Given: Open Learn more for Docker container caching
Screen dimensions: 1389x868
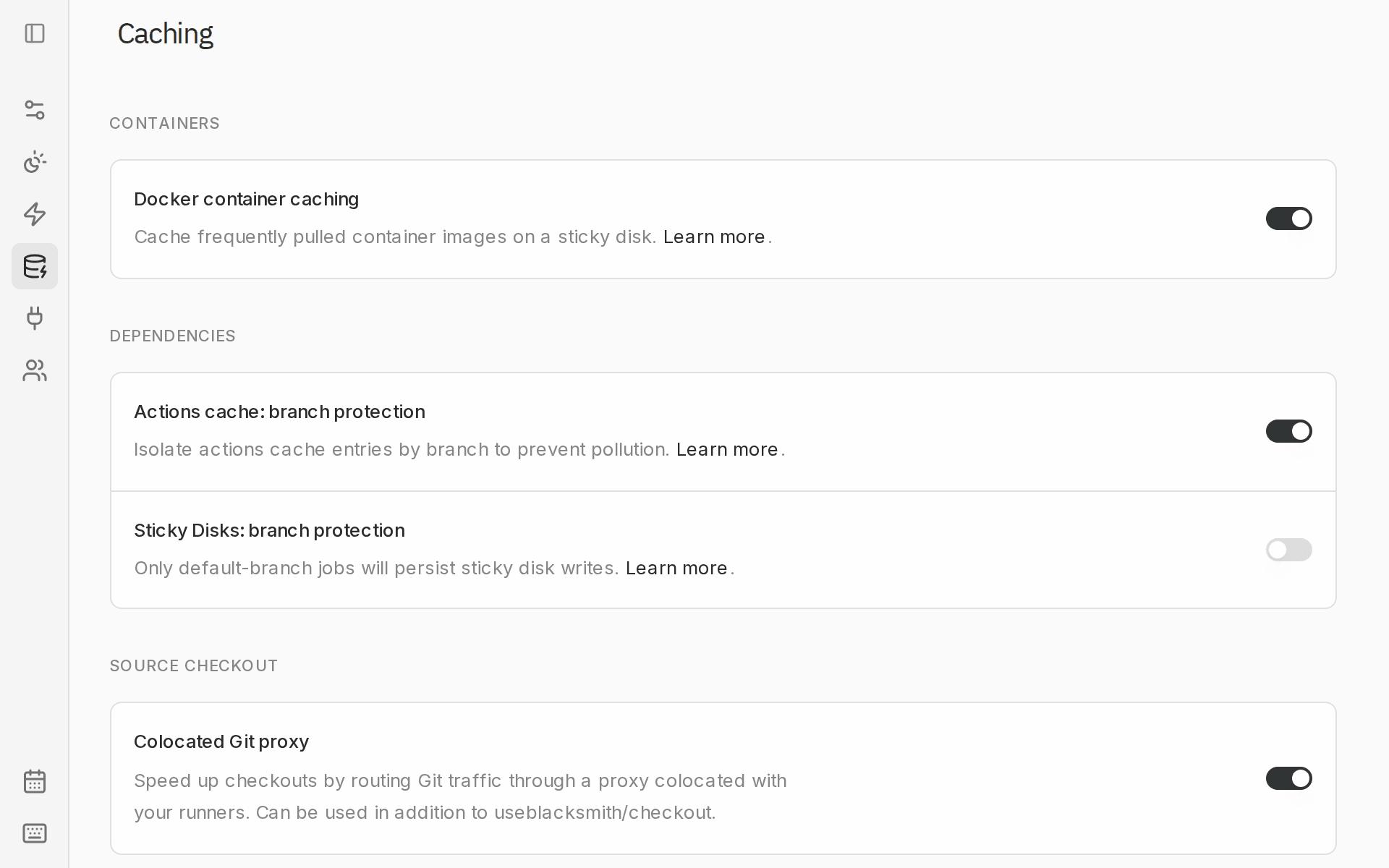Looking at the screenshot, I should [x=714, y=237].
